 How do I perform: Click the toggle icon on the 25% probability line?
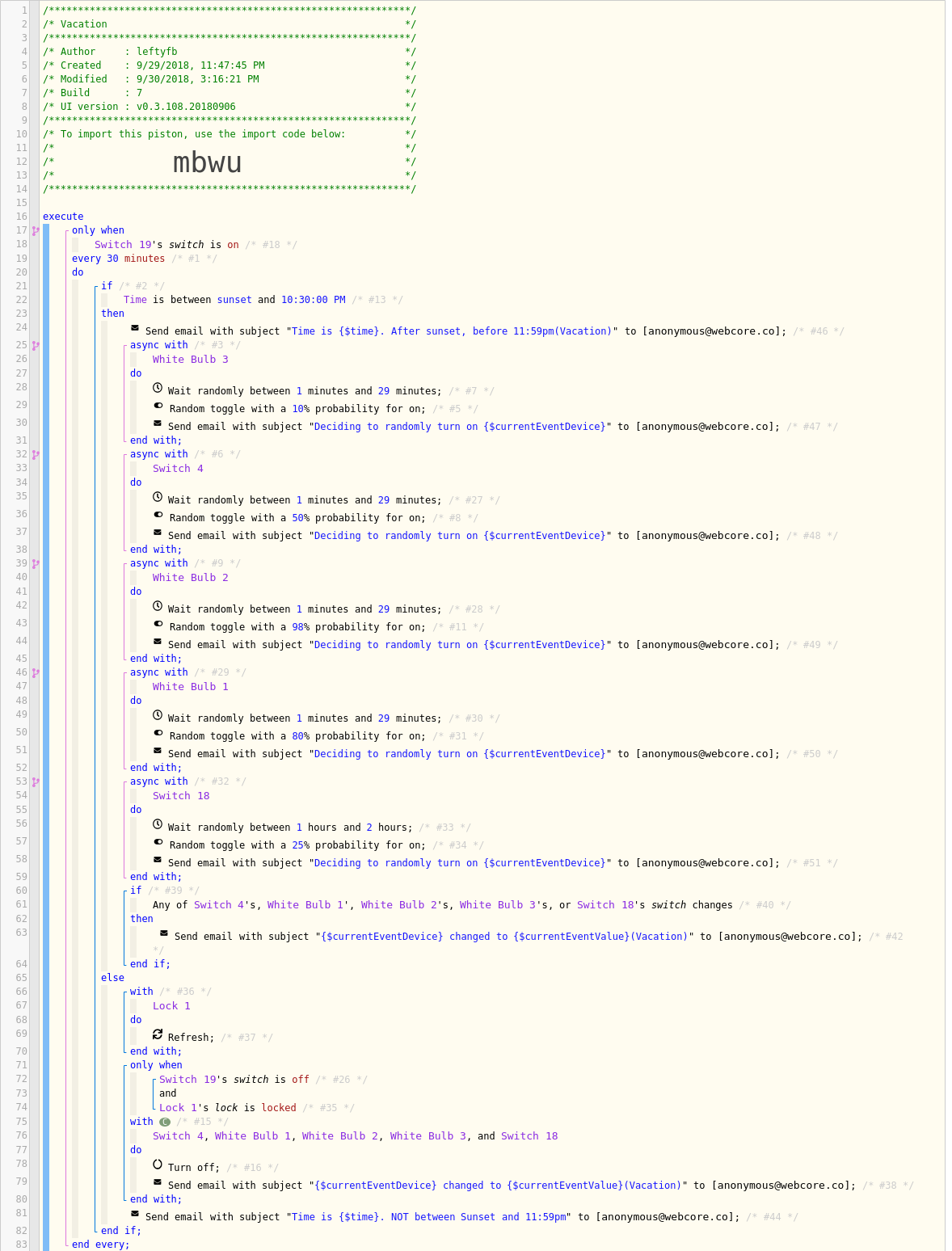click(x=158, y=843)
